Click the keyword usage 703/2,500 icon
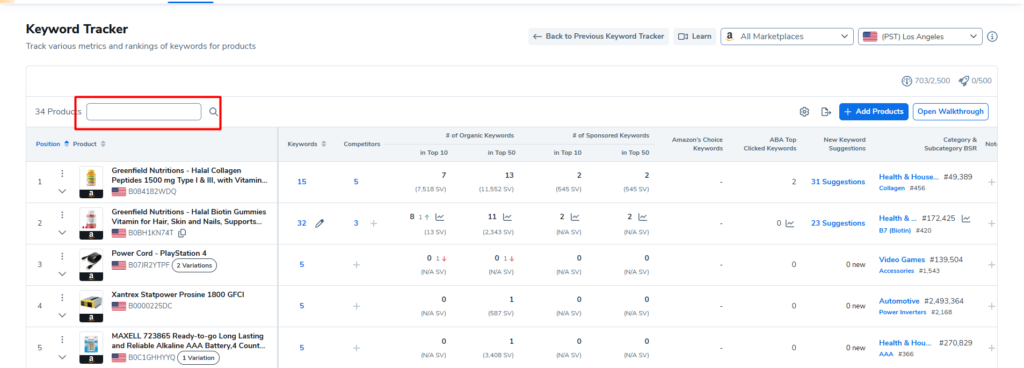1024x368 pixels. [906, 81]
